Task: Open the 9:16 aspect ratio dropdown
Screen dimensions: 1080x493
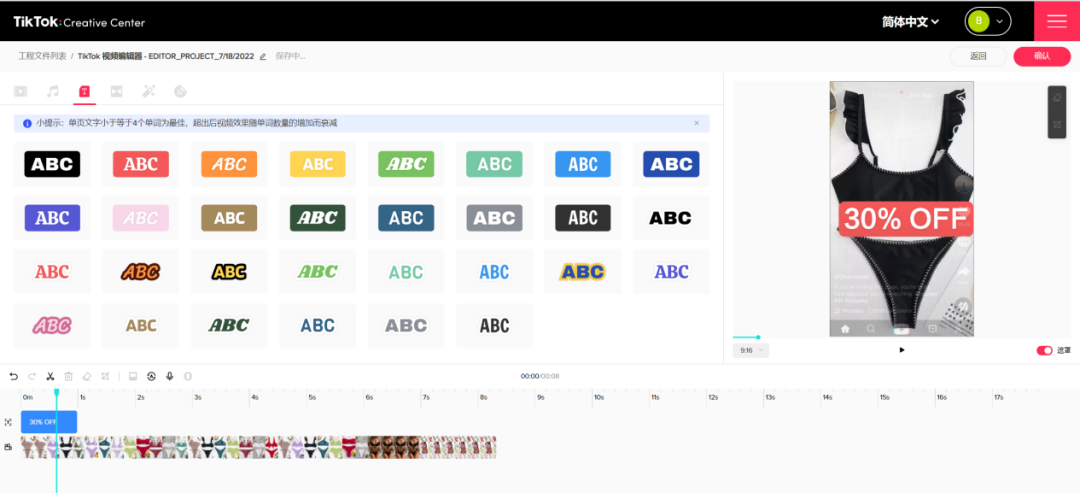Action: [x=750, y=350]
